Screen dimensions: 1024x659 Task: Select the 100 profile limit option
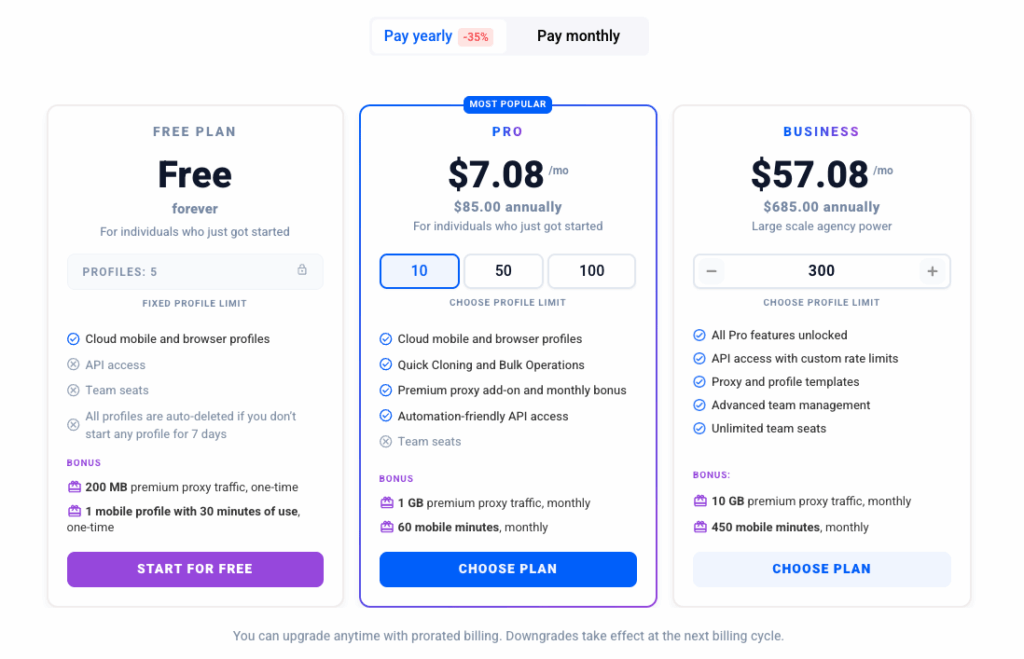click(x=592, y=270)
